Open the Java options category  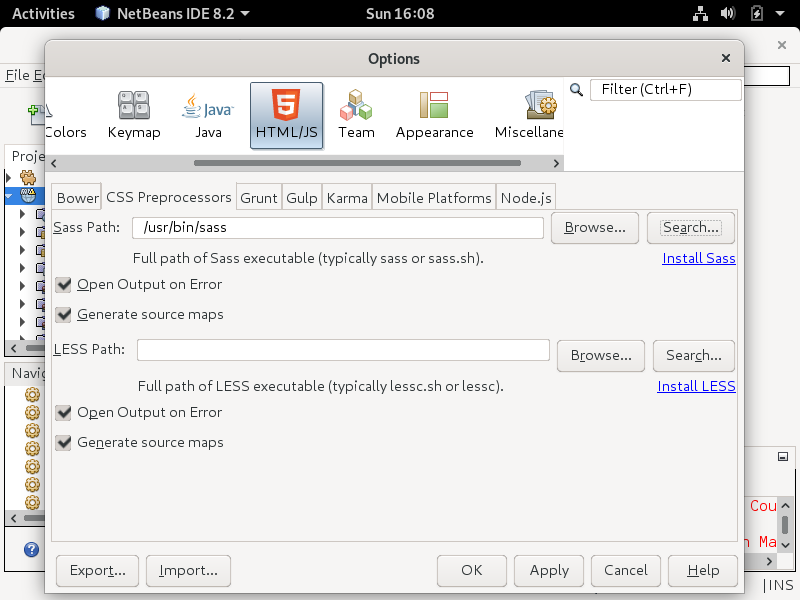(208, 116)
